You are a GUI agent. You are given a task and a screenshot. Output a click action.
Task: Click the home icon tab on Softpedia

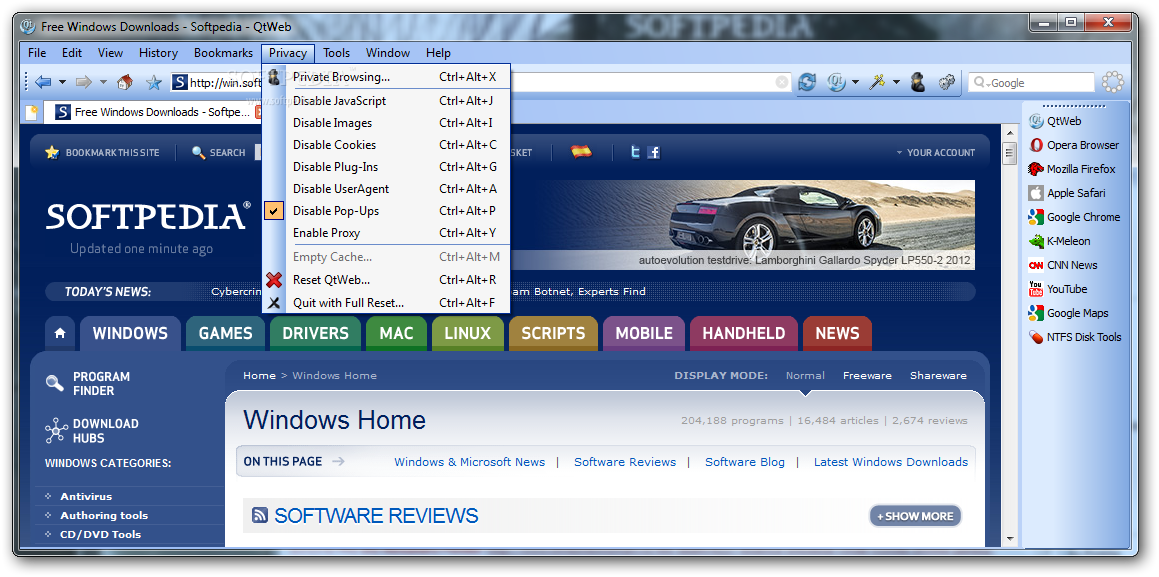[60, 333]
